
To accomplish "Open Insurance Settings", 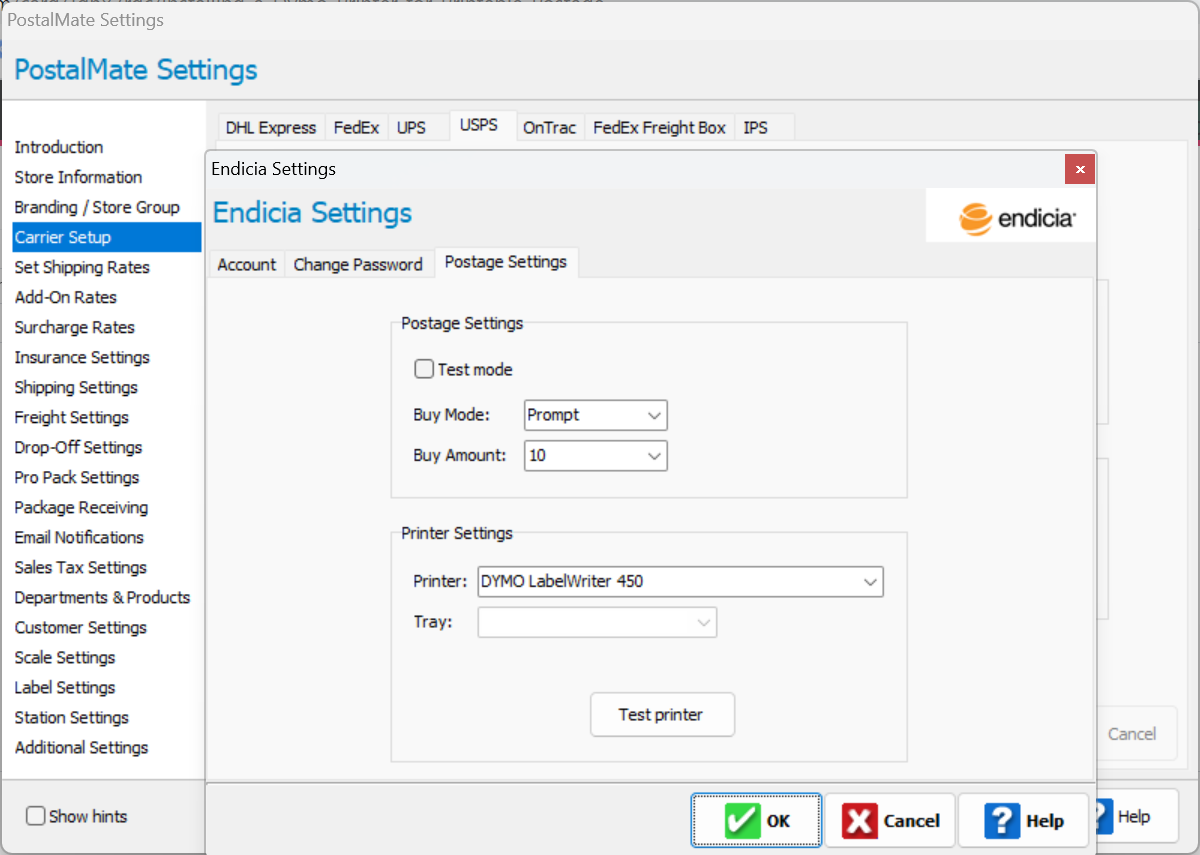I will click(82, 357).
